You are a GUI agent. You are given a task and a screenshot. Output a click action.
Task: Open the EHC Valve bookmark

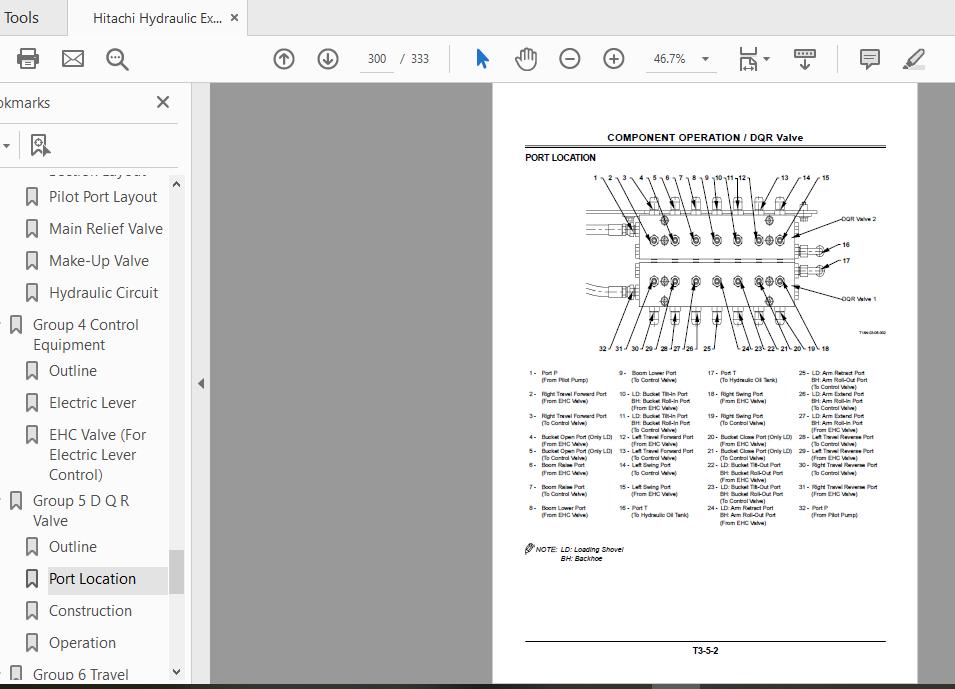click(97, 454)
